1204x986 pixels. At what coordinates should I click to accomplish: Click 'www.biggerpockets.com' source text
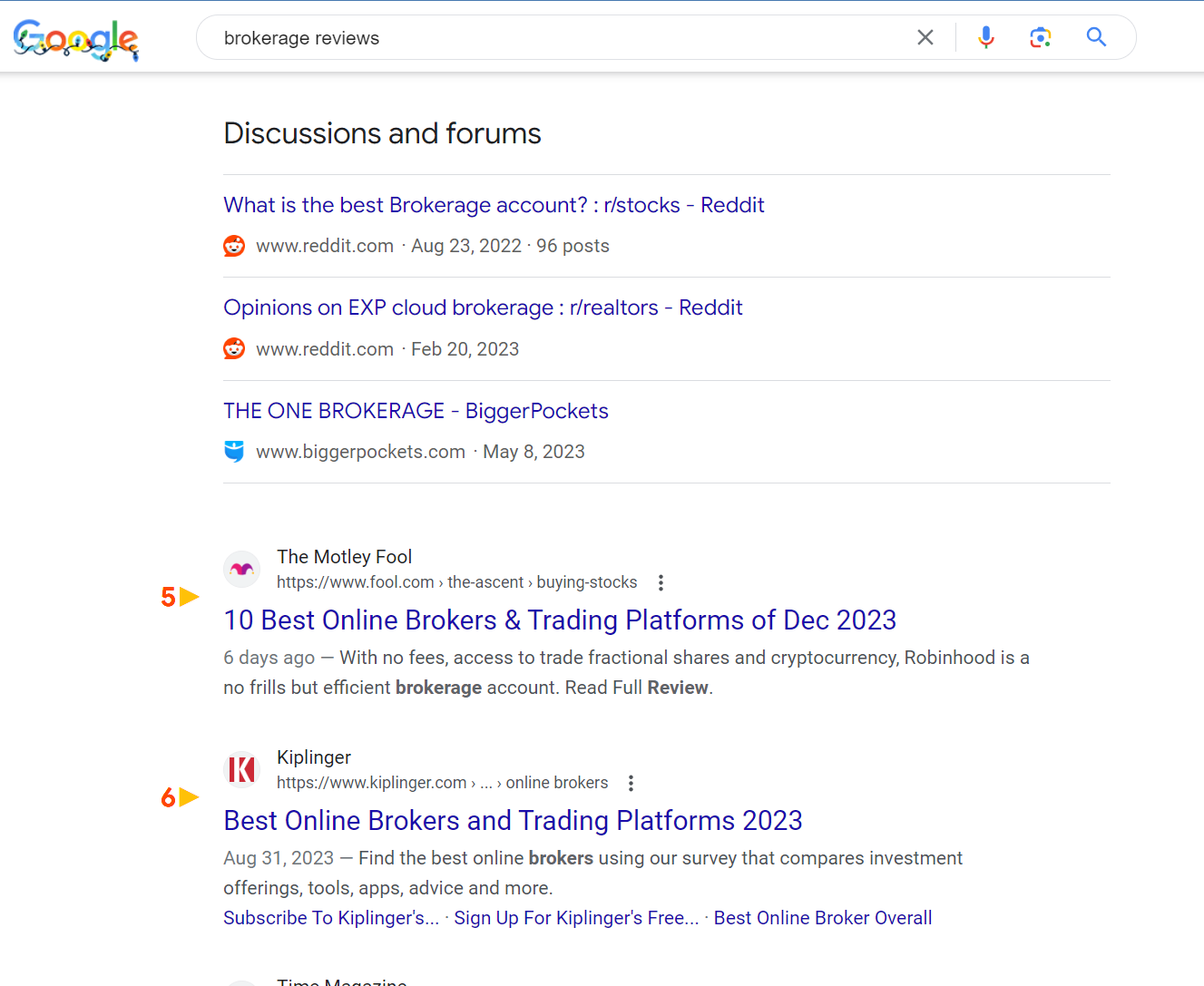pyautogui.click(x=360, y=452)
